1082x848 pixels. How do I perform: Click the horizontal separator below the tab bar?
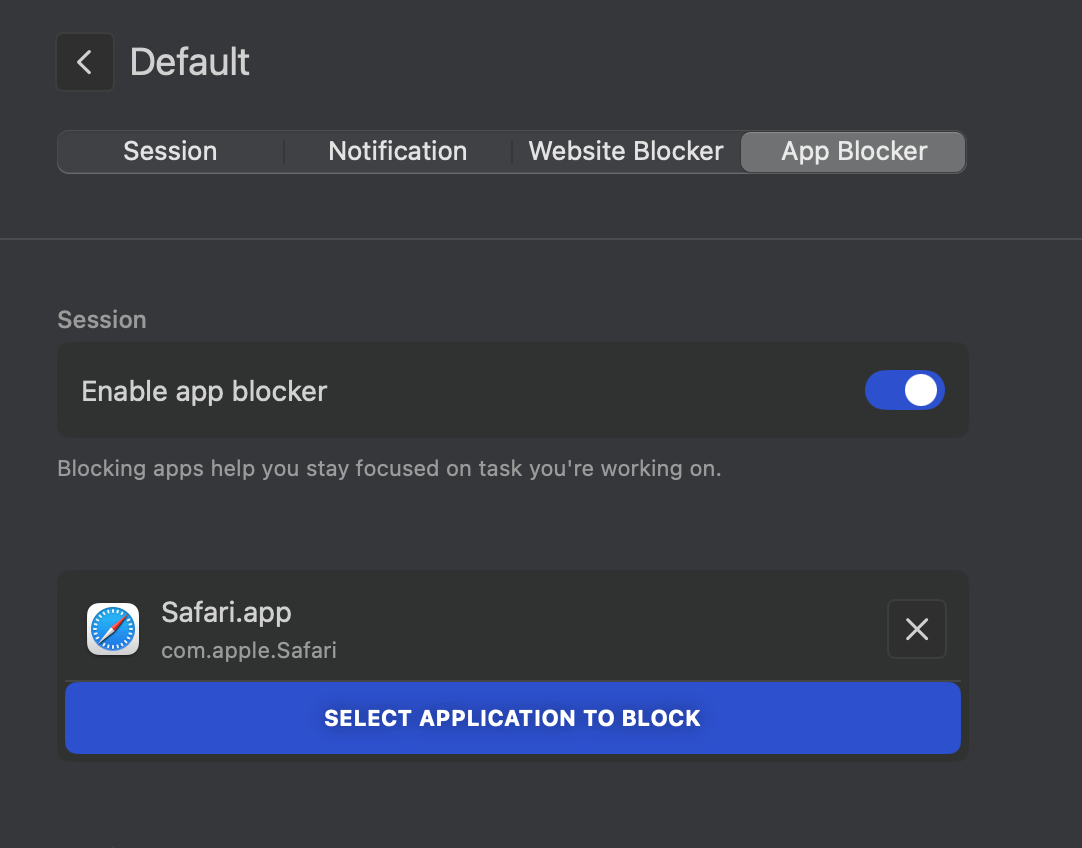[540, 239]
